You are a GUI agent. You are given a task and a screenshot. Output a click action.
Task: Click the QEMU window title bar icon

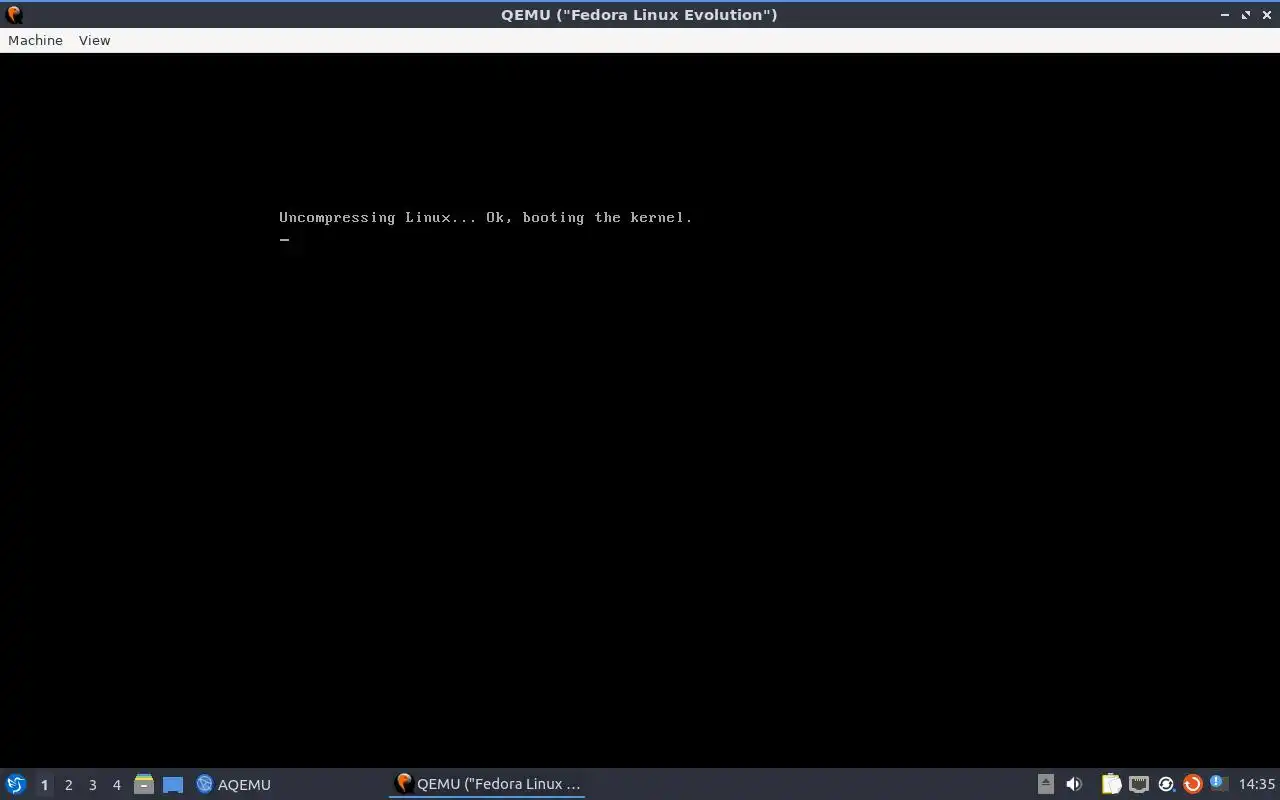14,14
